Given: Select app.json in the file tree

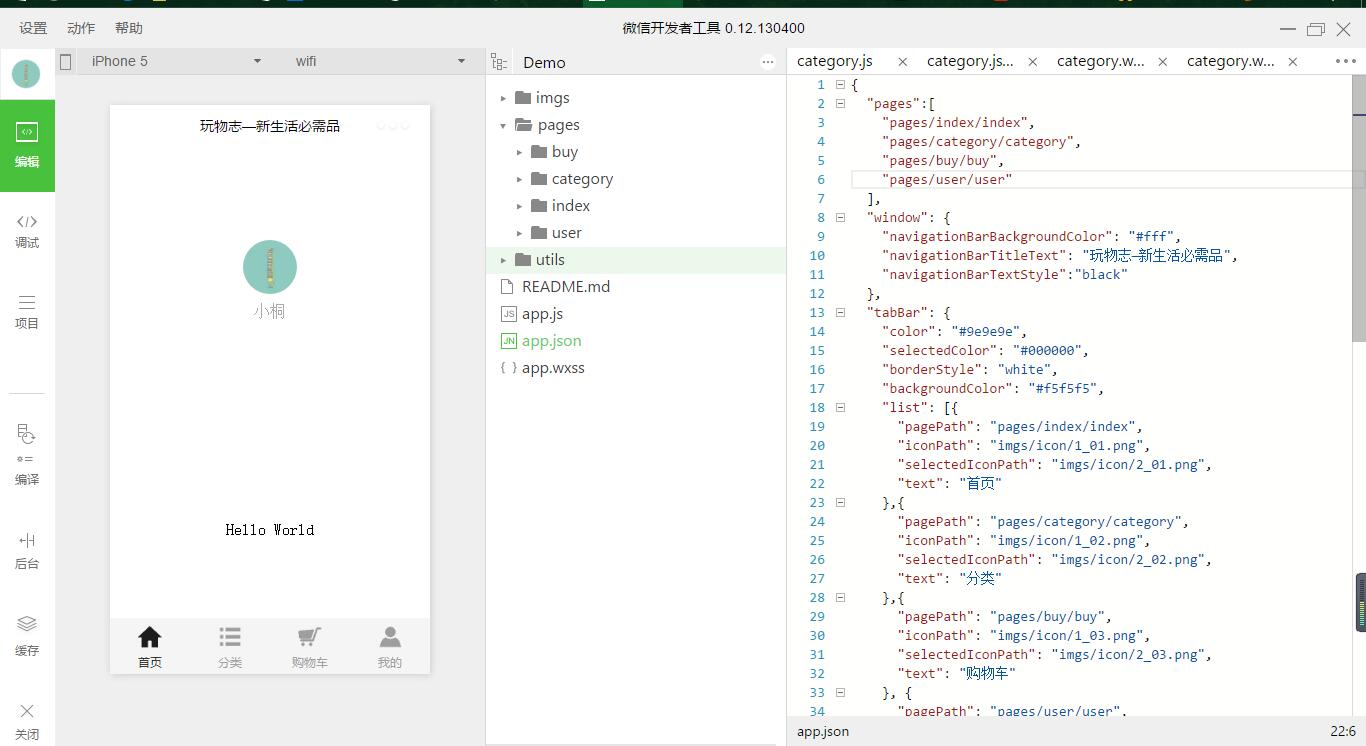Looking at the screenshot, I should click(551, 341).
